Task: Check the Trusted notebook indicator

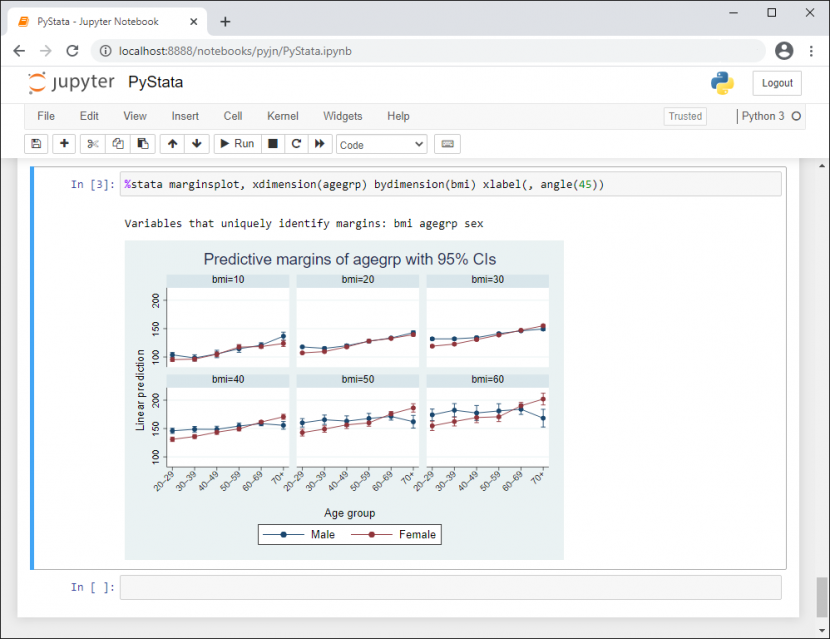Action: click(x=685, y=116)
